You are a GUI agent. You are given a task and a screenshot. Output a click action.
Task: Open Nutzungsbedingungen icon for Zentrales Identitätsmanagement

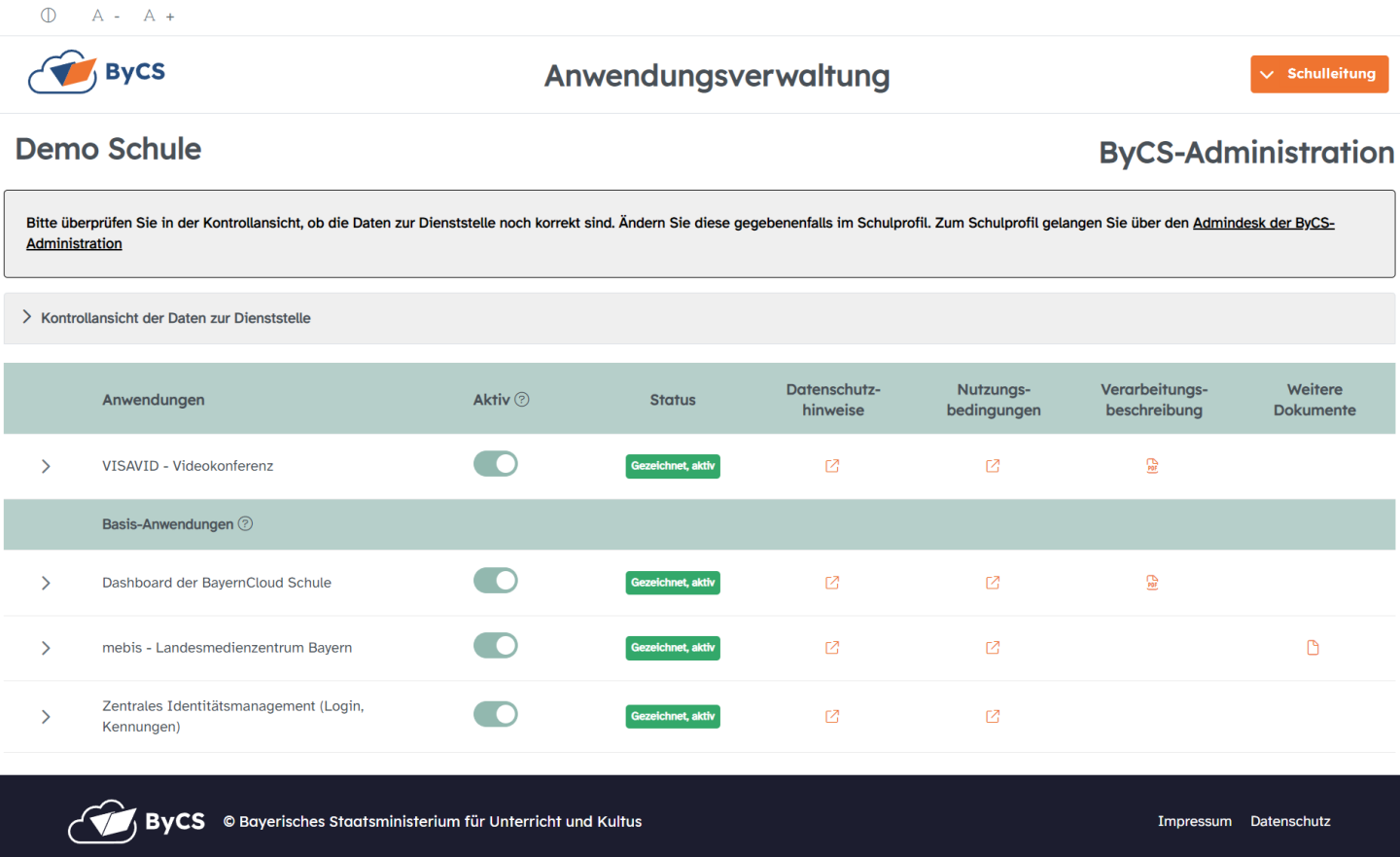pos(993,716)
